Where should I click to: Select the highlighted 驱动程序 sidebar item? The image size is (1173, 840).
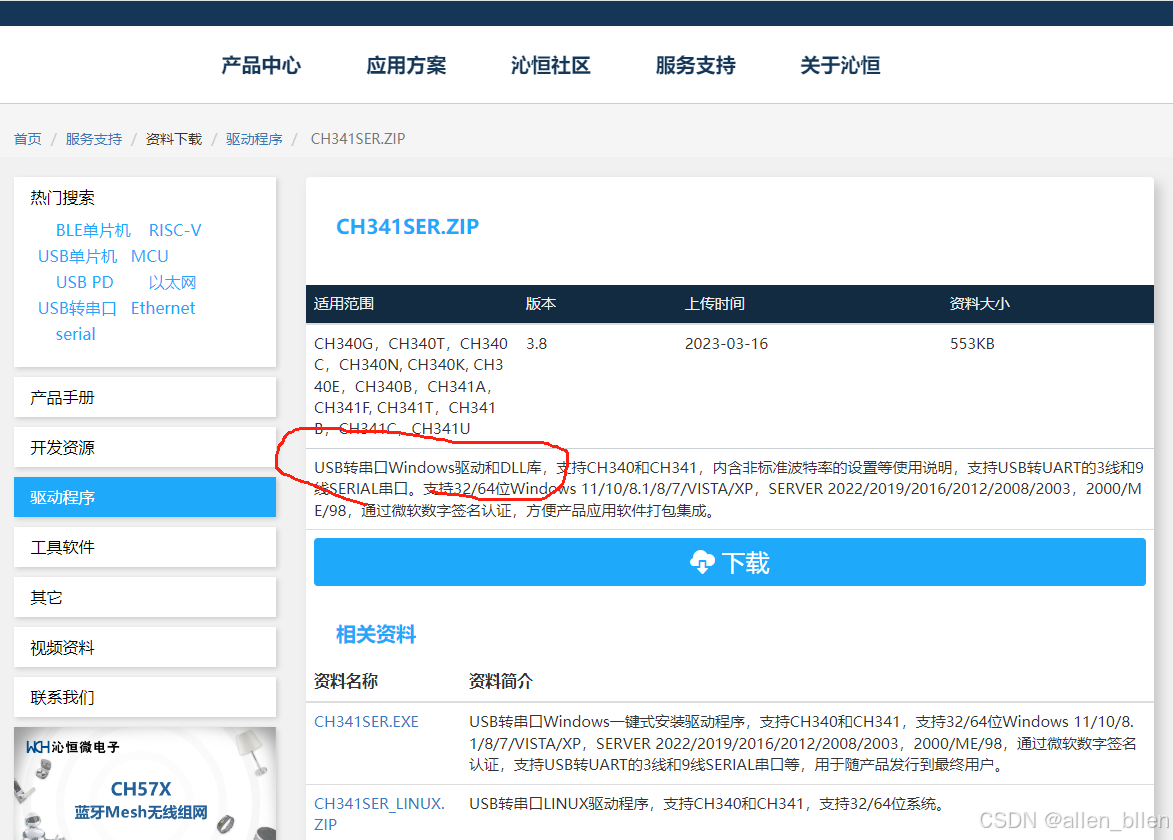tap(145, 497)
